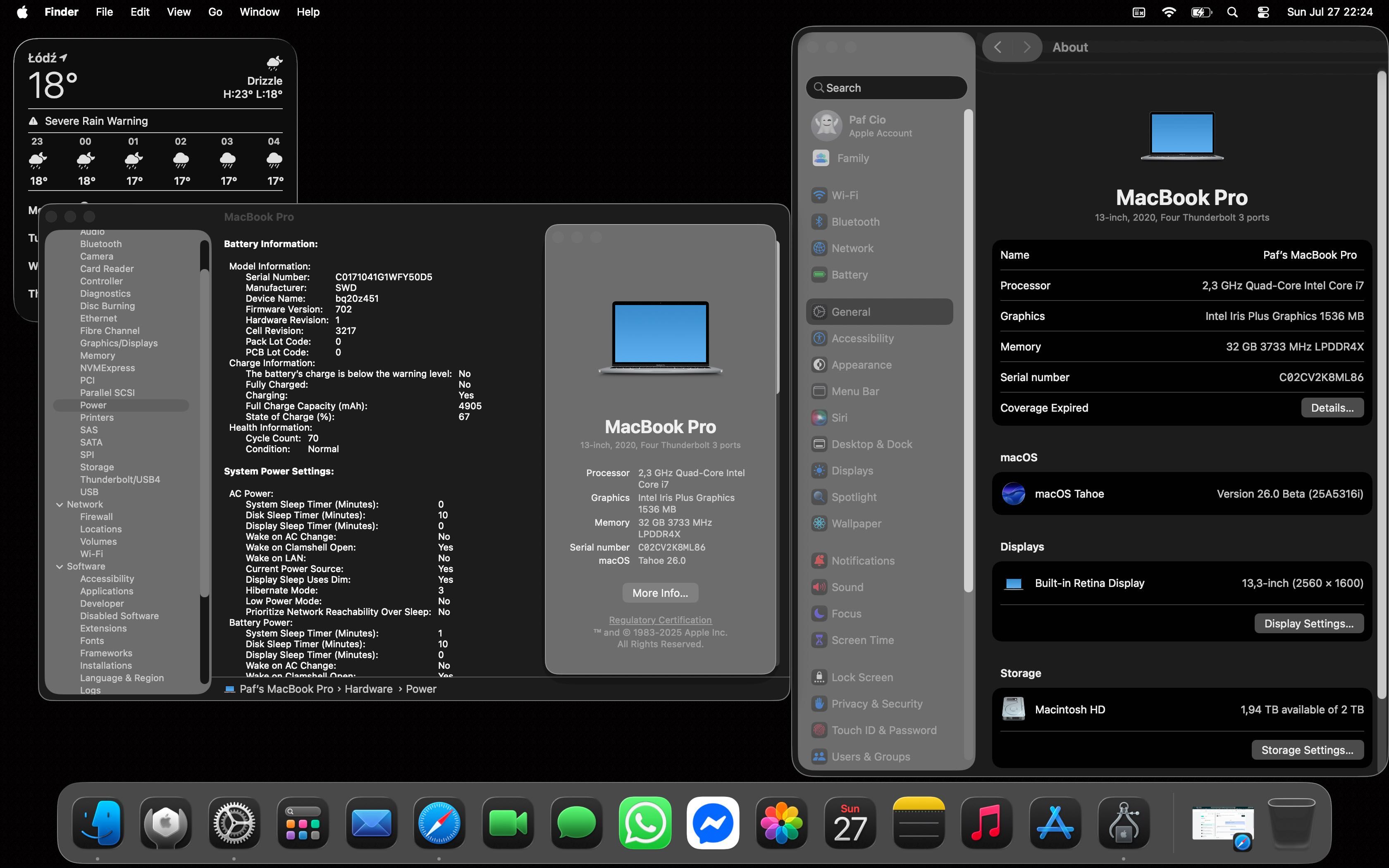Open System Information icon in Dock

point(1124,823)
